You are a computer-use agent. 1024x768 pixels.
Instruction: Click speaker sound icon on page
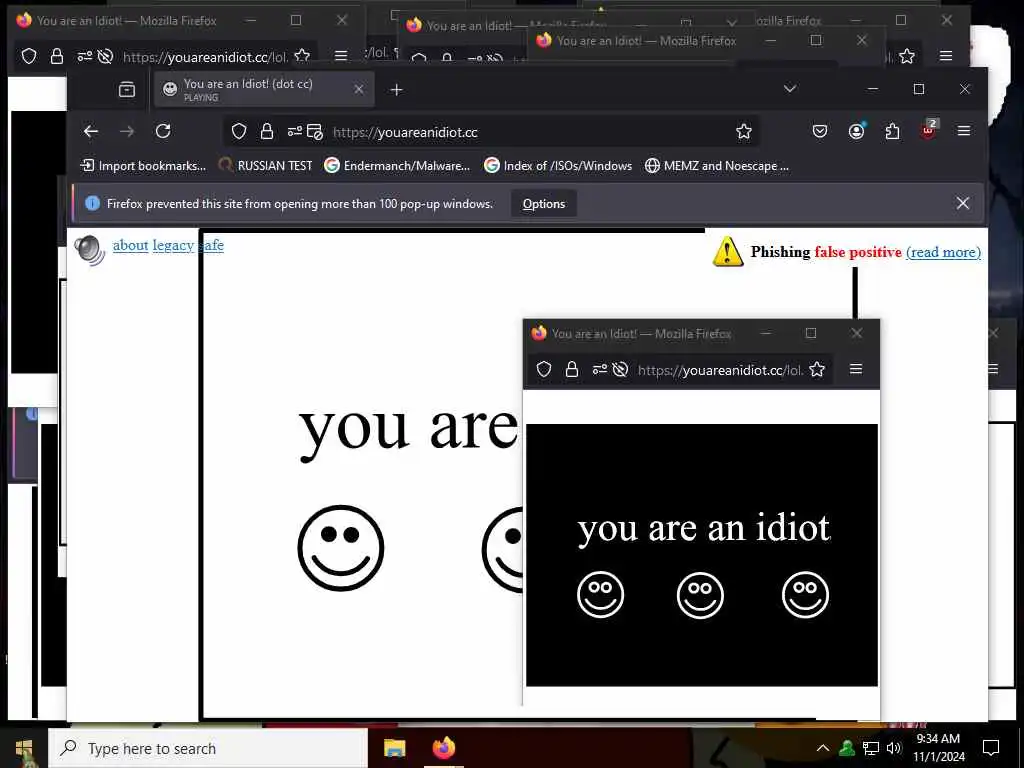89,249
